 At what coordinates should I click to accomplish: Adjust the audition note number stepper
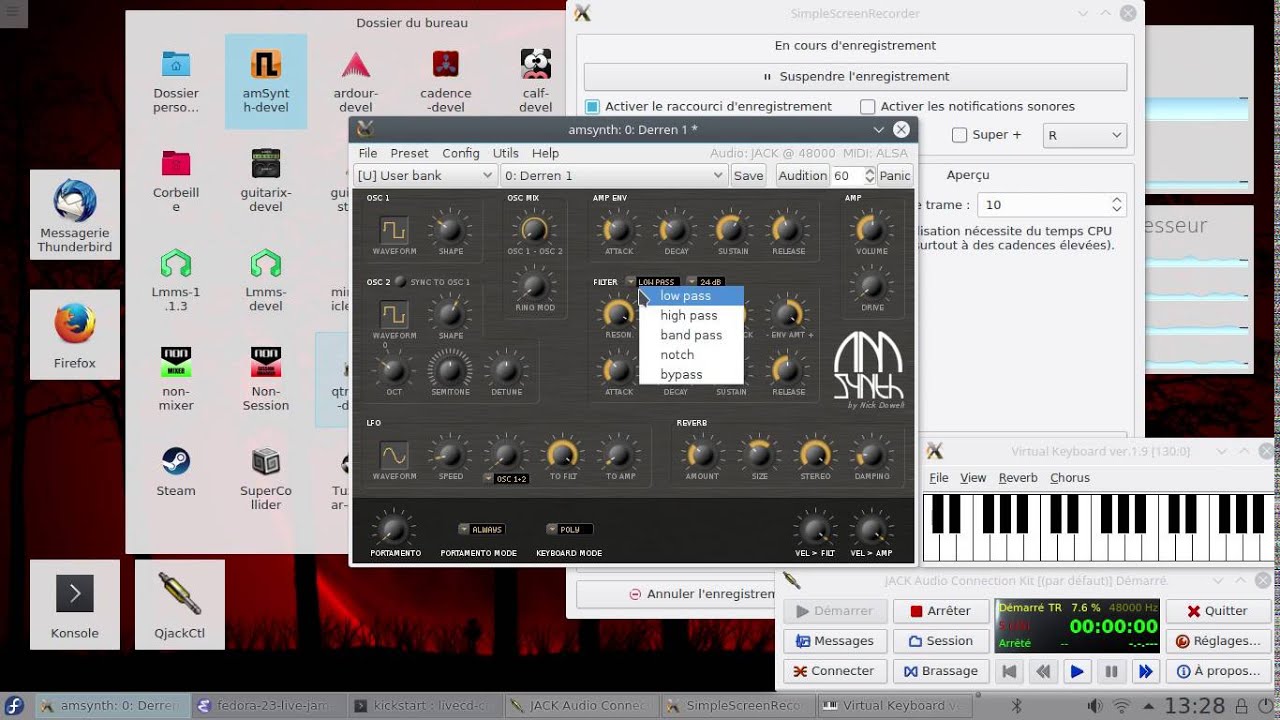[x=870, y=175]
